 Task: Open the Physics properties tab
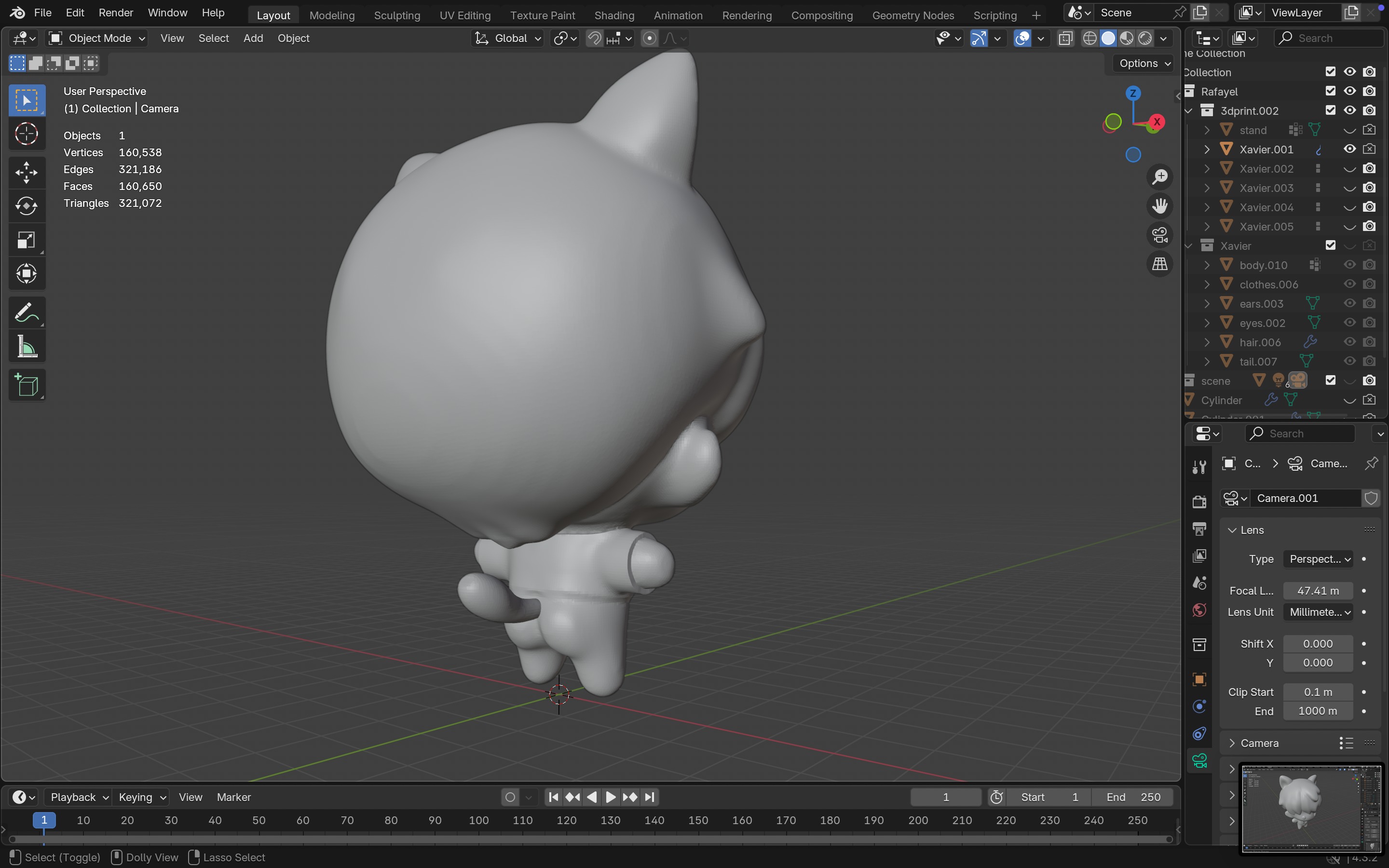[1199, 706]
